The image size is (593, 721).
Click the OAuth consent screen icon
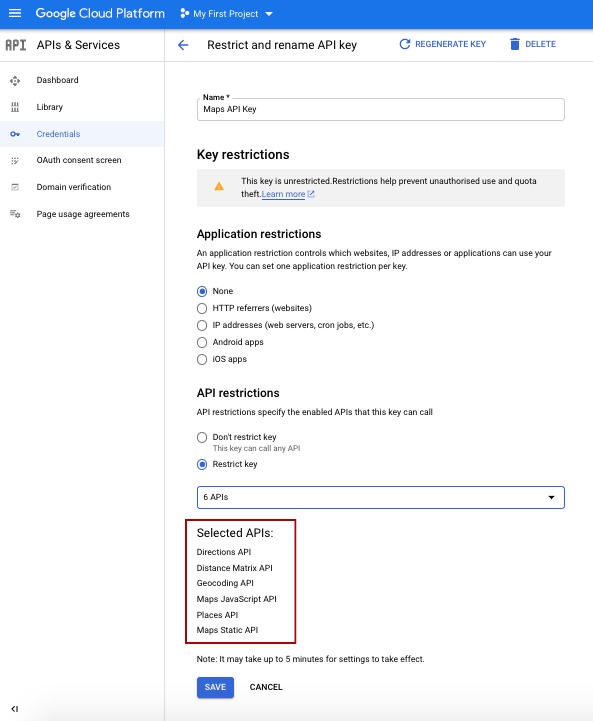pyautogui.click(x=15, y=160)
